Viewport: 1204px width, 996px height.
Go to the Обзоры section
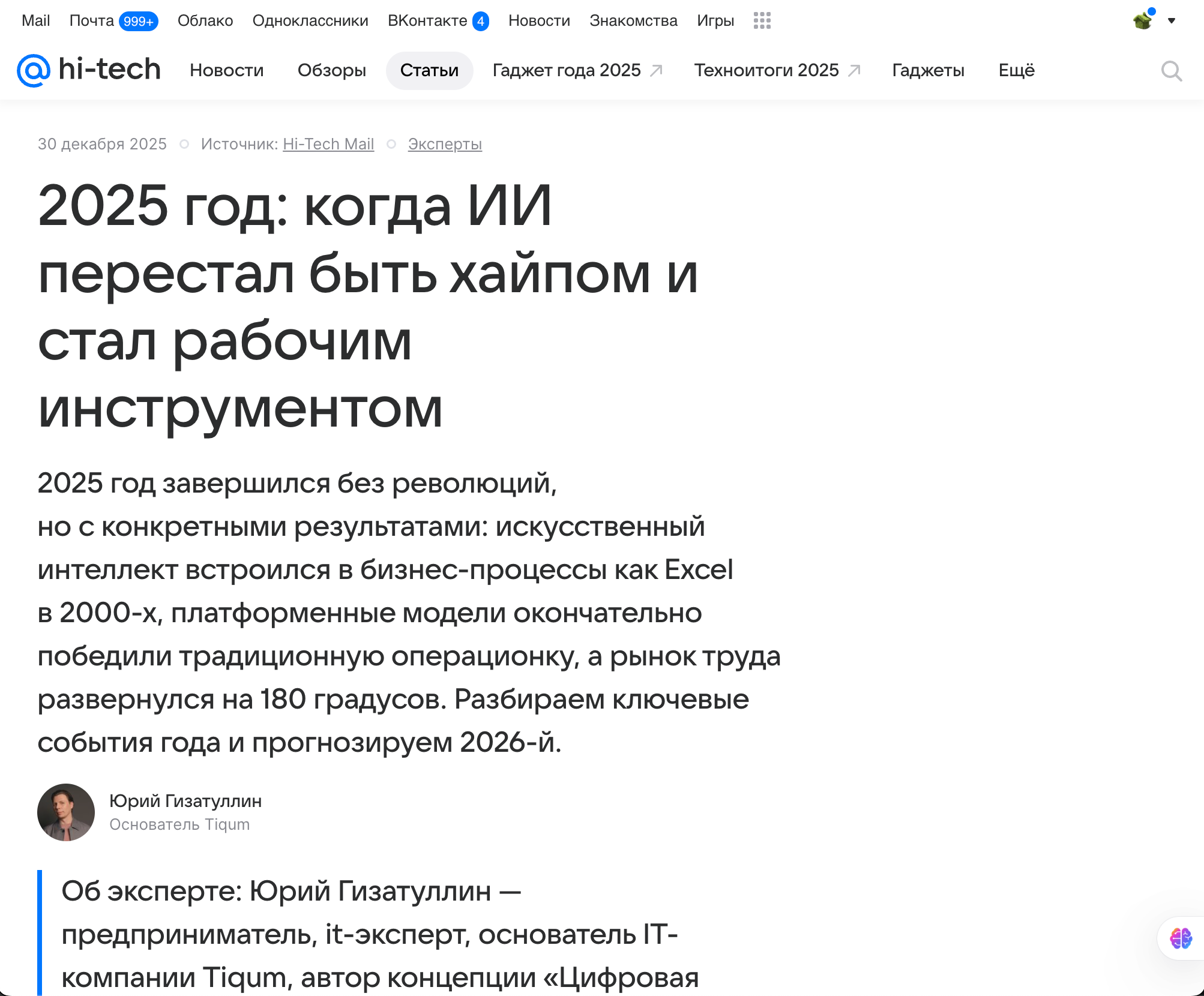point(332,70)
